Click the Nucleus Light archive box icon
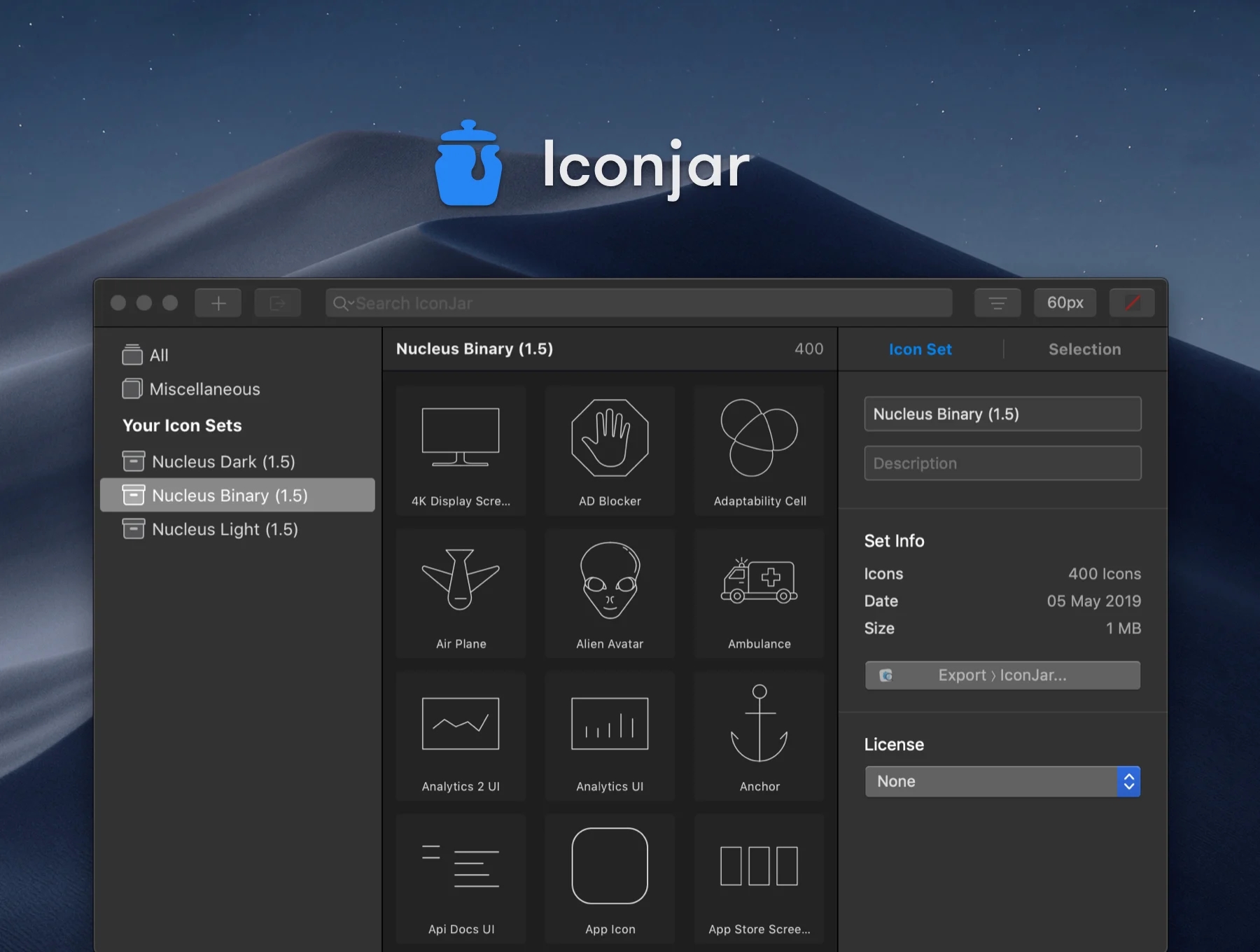This screenshot has height=952, width=1260. (134, 528)
